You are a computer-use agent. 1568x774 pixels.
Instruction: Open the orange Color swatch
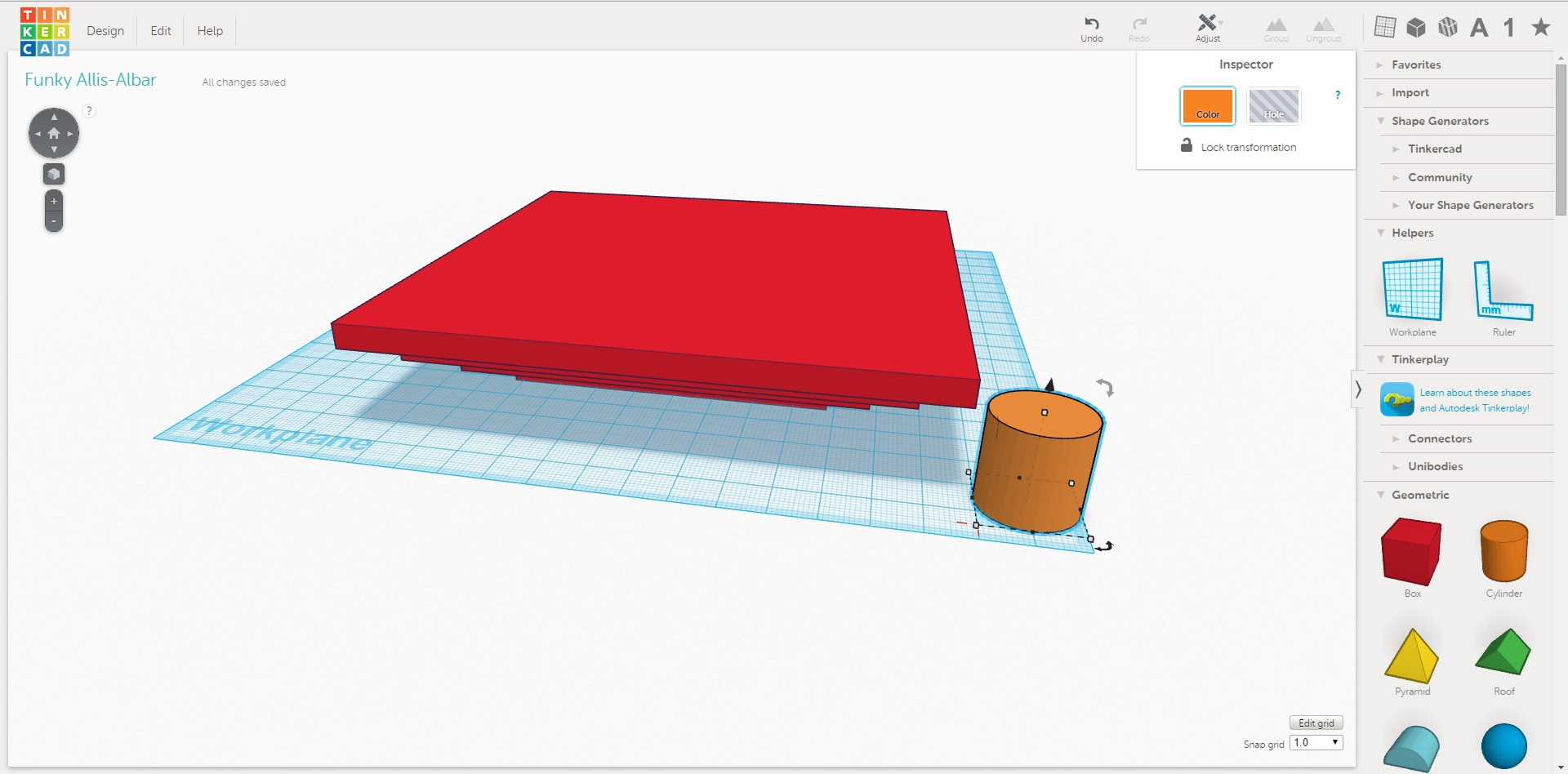[1208, 106]
